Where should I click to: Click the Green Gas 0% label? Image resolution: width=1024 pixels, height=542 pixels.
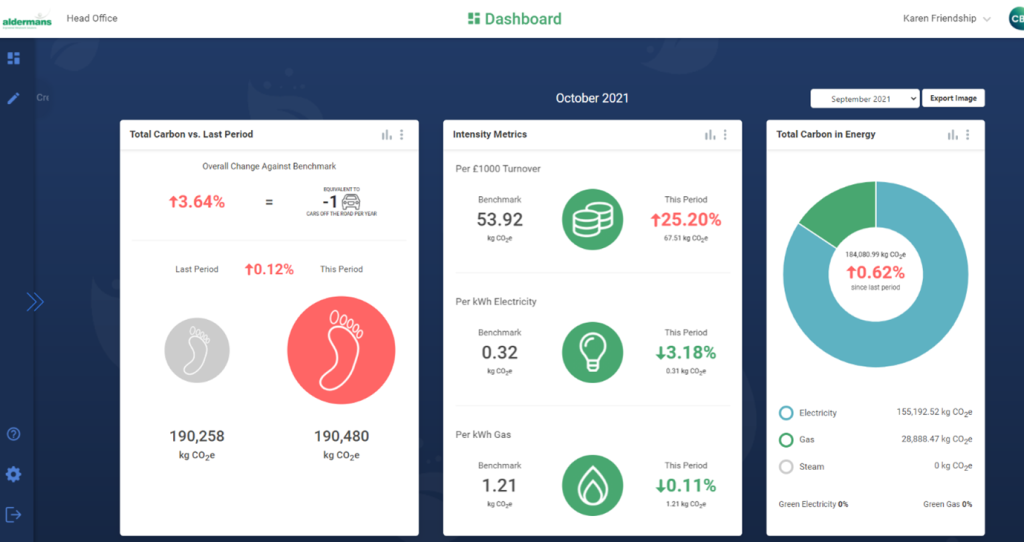click(948, 504)
